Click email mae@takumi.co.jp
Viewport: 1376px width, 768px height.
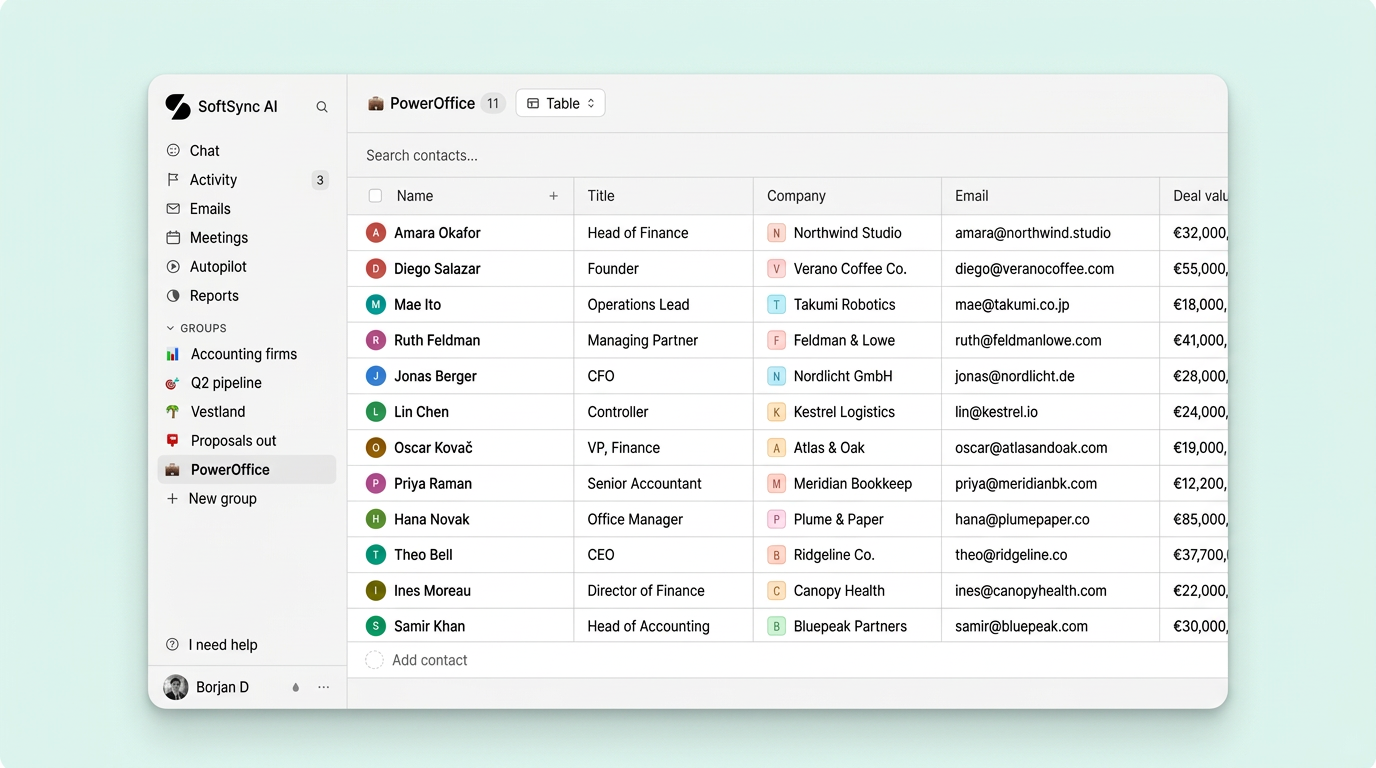pyautogui.click(x=1012, y=305)
